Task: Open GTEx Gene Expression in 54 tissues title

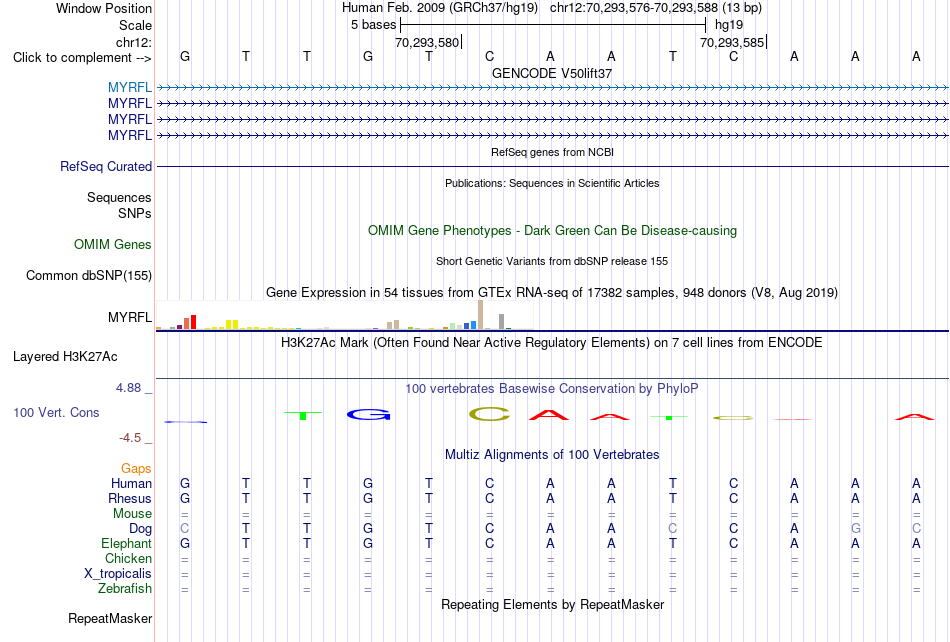Action: [552, 293]
